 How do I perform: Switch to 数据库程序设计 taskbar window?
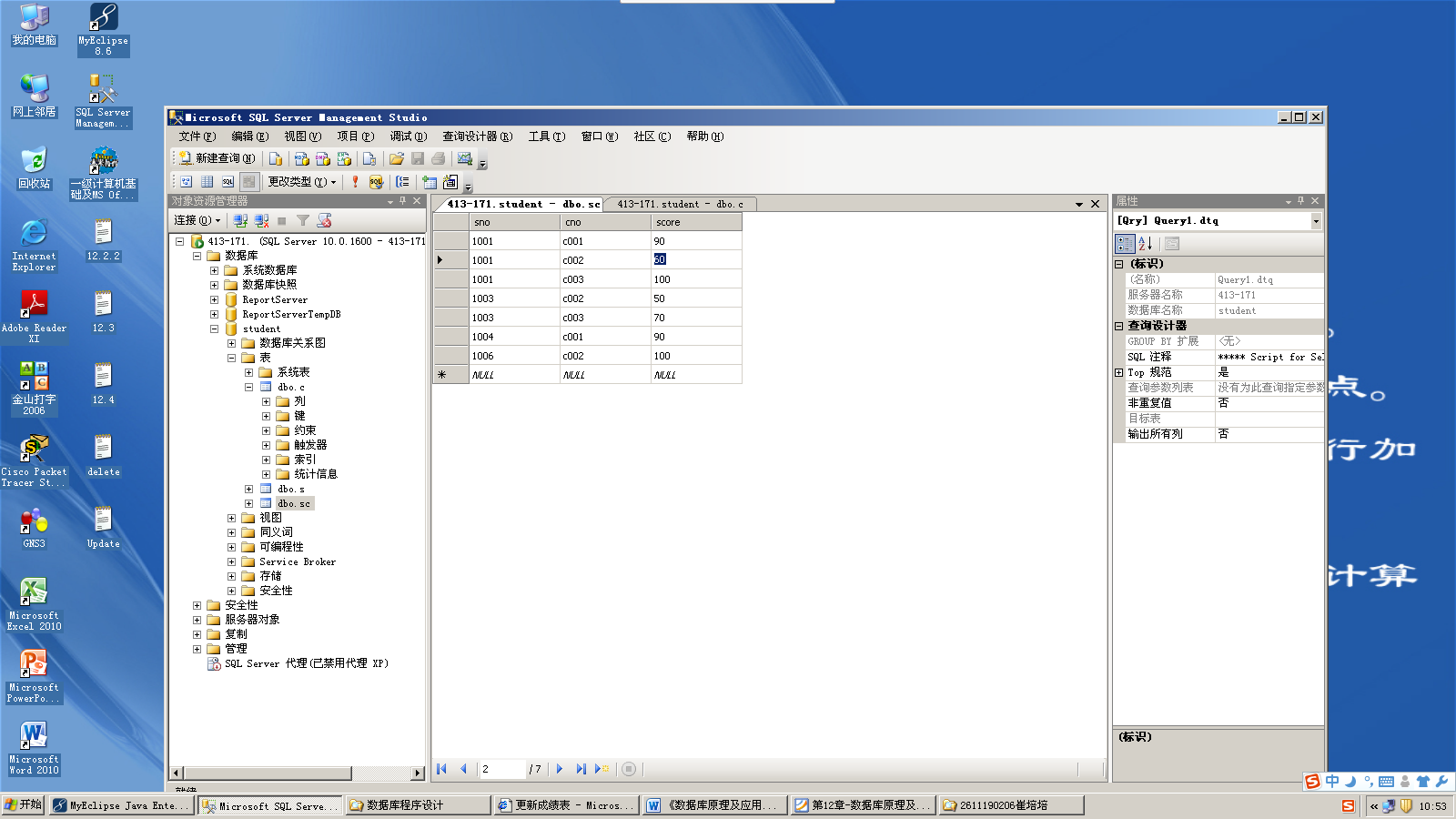[418, 805]
